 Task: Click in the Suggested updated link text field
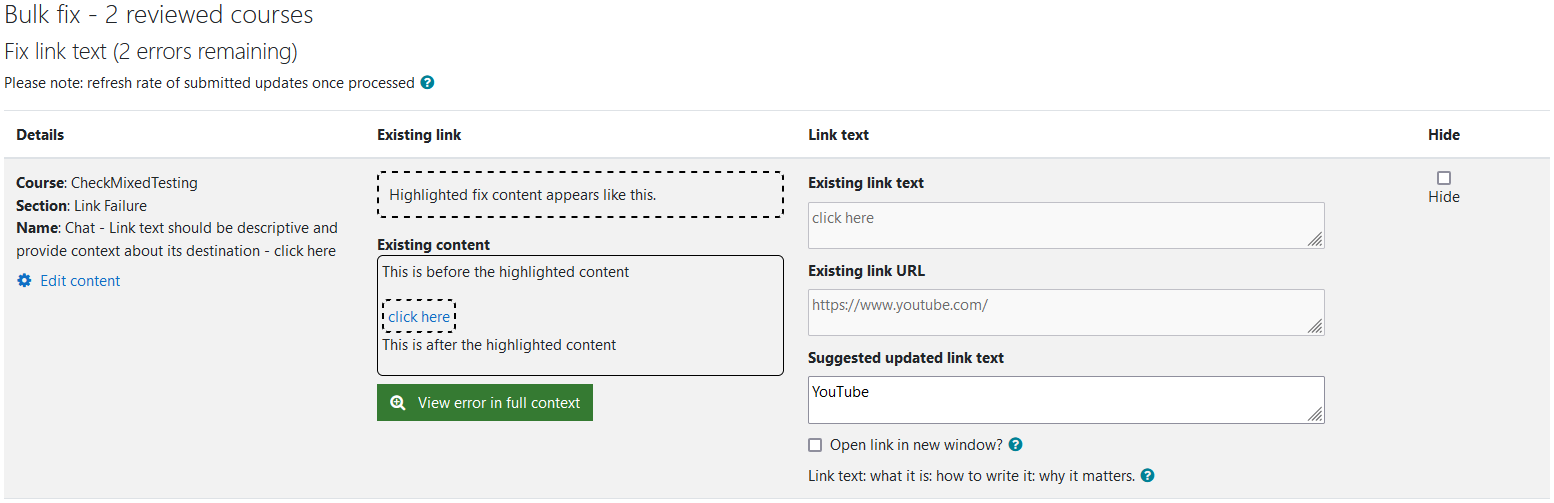click(x=1066, y=400)
